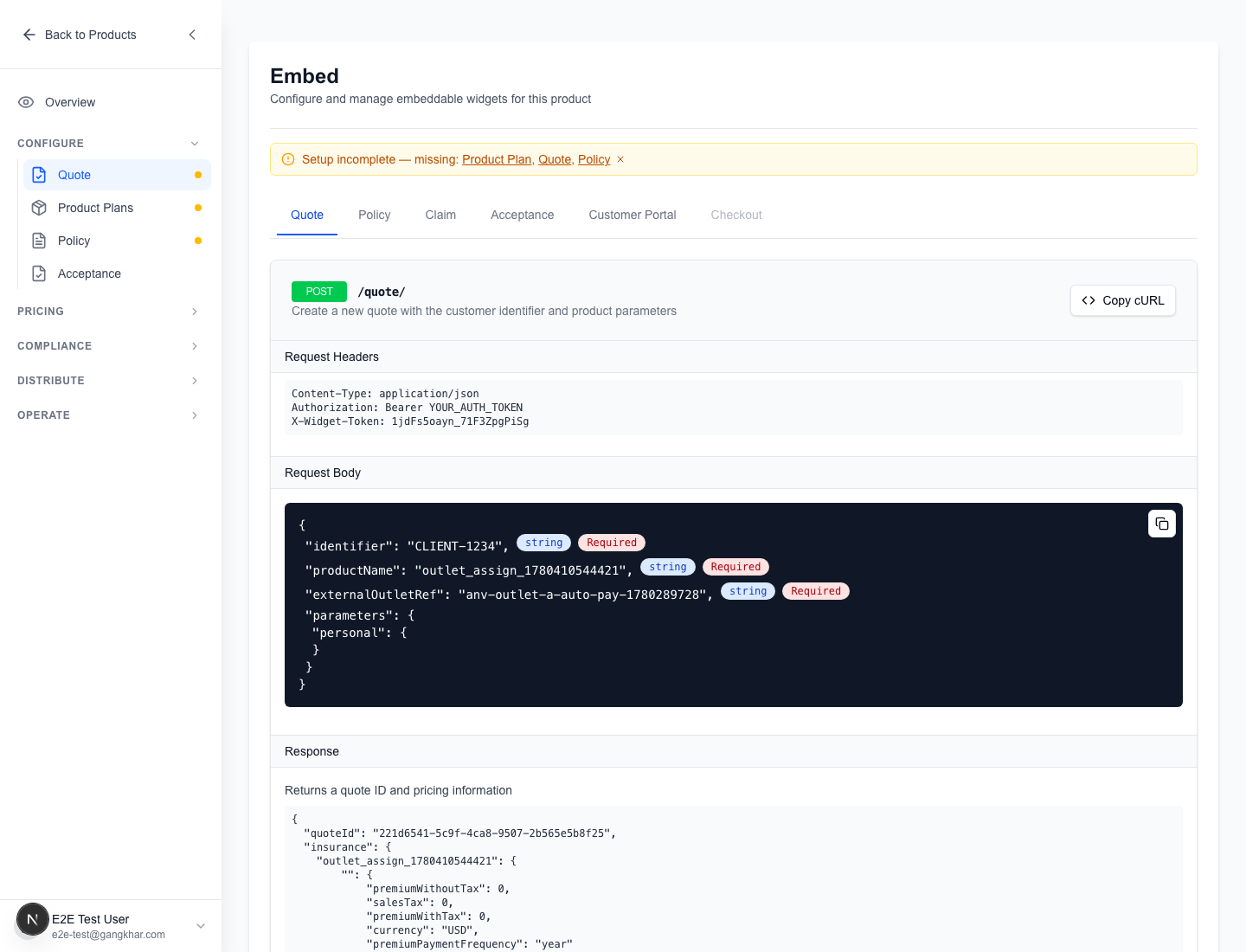Click the e2e-test@gangkhar.com email text

coord(108,935)
